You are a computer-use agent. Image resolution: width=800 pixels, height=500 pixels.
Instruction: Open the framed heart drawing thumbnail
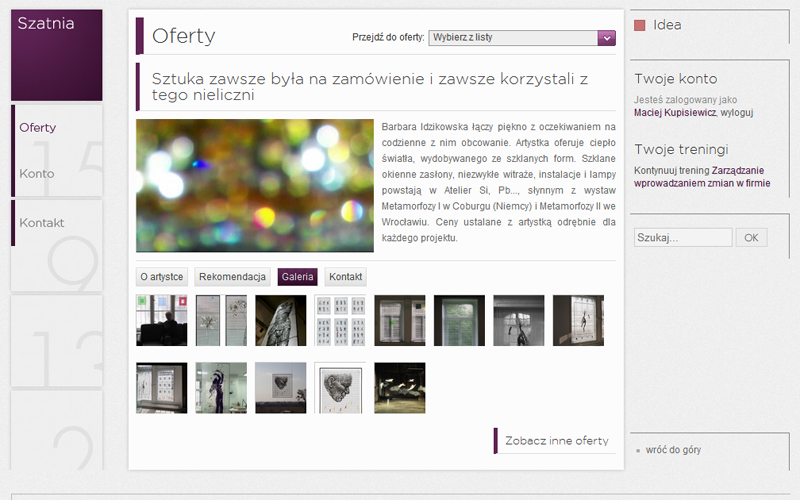click(340, 388)
